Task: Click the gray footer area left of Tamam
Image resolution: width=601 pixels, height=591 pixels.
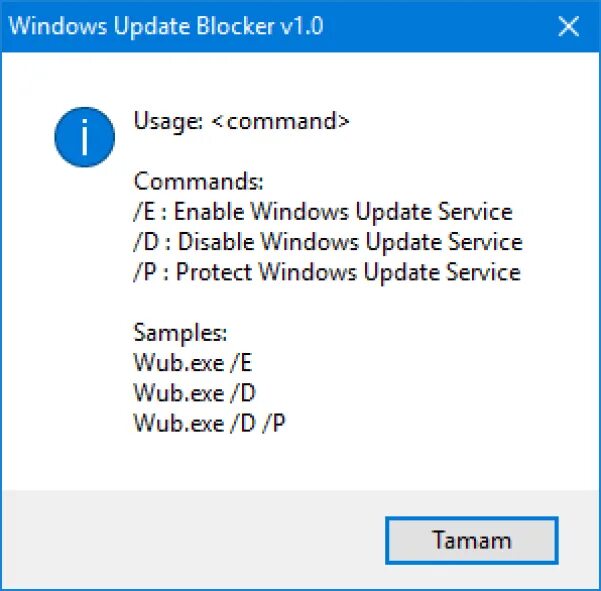Action: 190,540
